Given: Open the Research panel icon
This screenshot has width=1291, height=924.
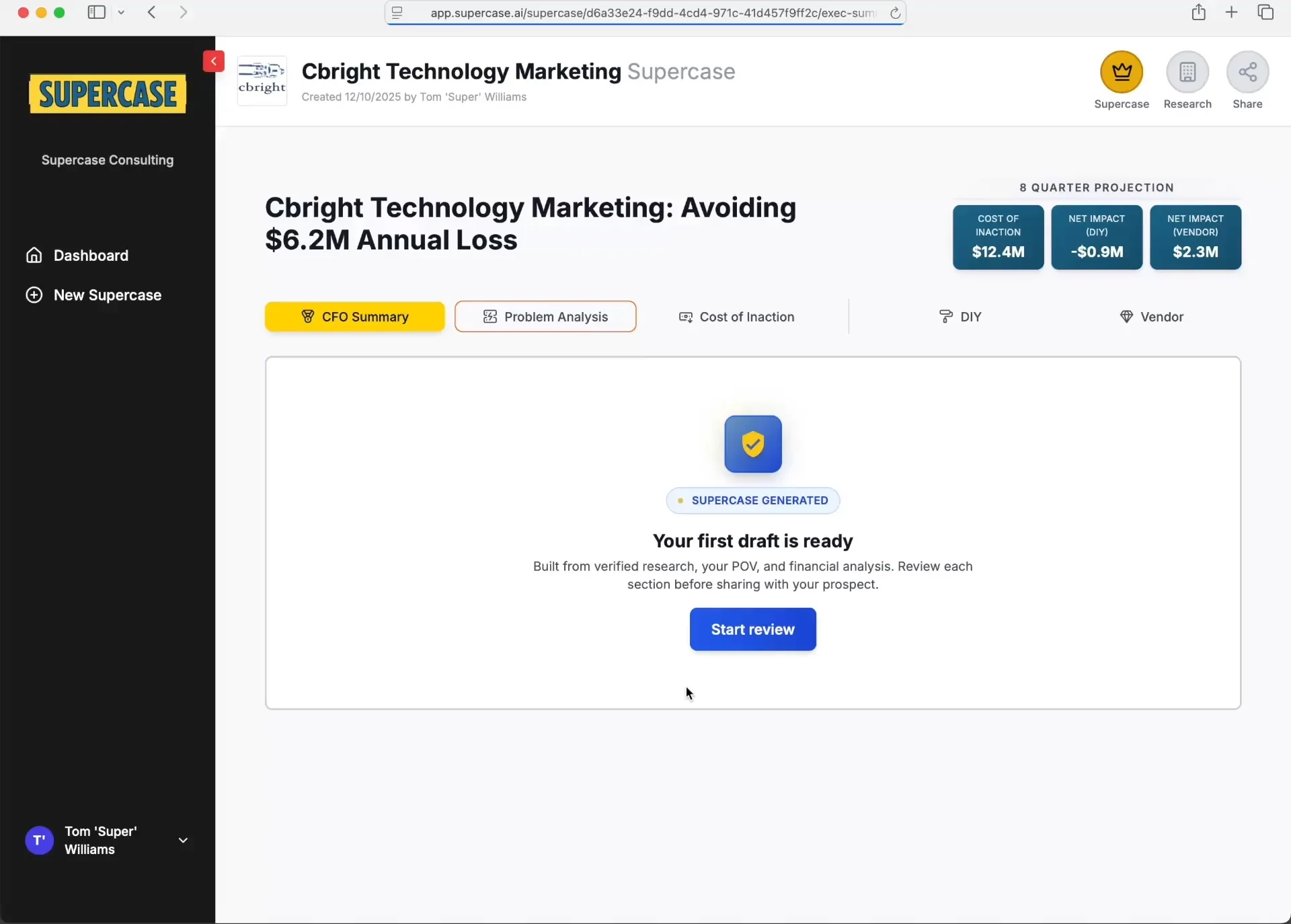Looking at the screenshot, I should click(1187, 72).
